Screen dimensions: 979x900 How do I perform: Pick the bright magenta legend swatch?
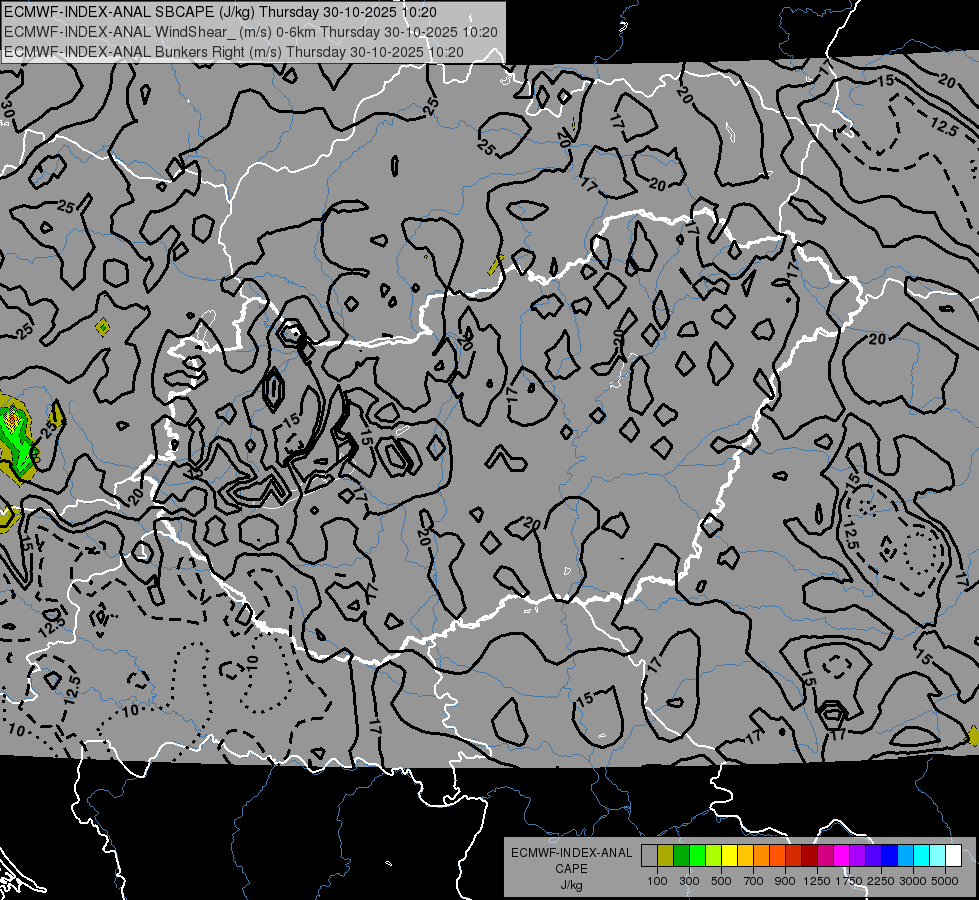(842, 856)
